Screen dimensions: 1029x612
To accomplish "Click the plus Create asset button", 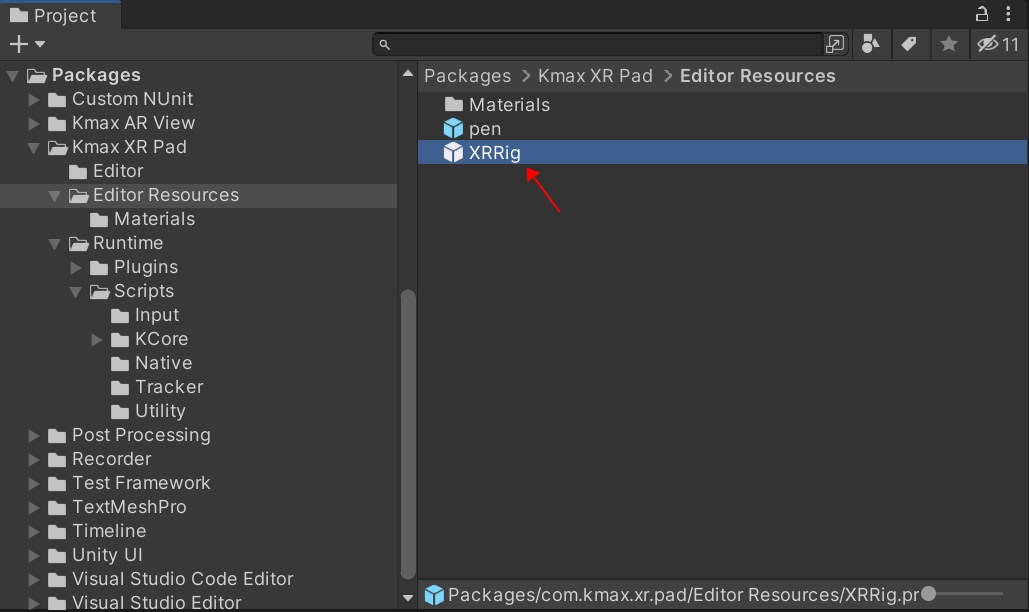I will coord(18,44).
